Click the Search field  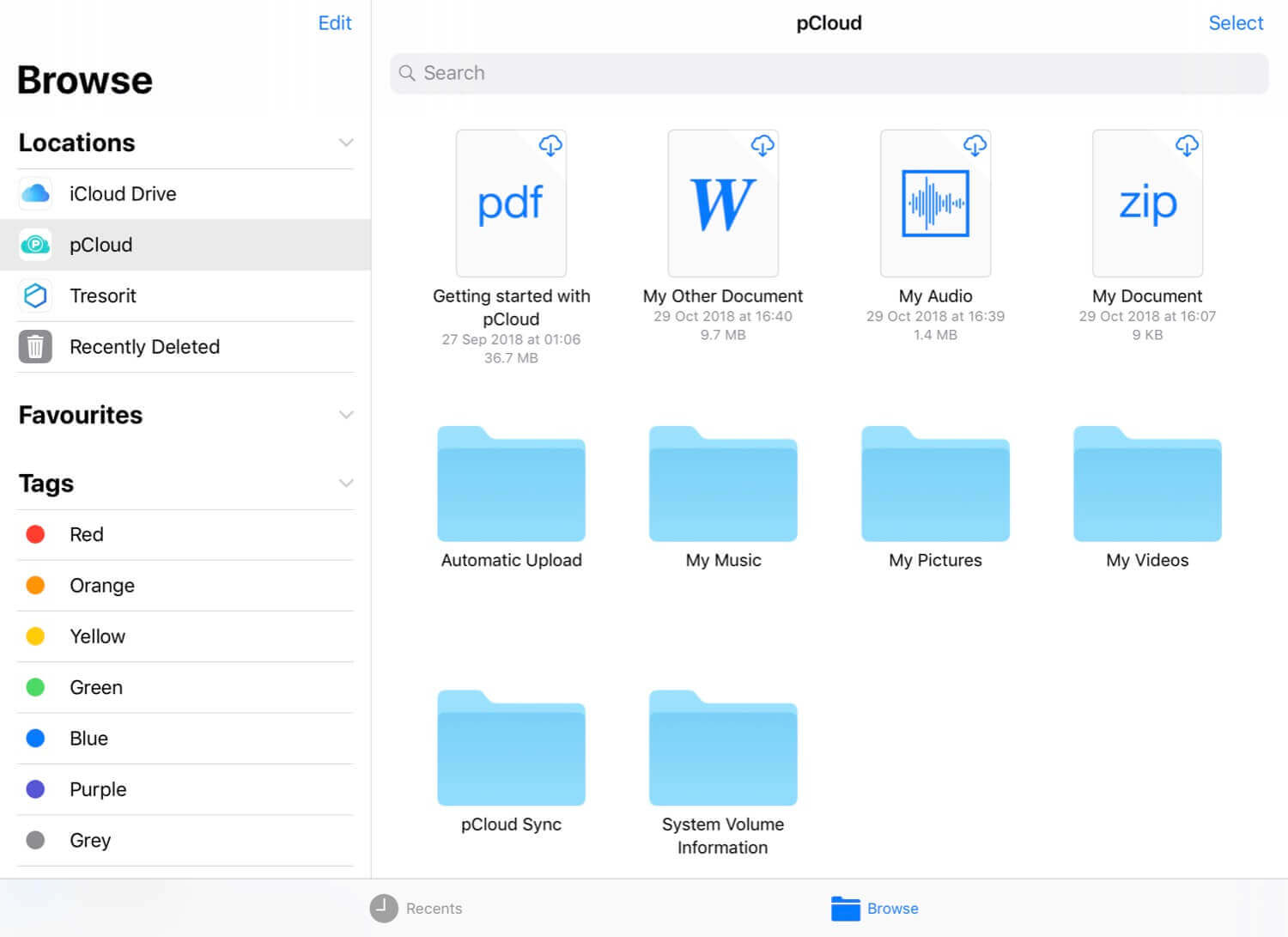click(x=829, y=73)
